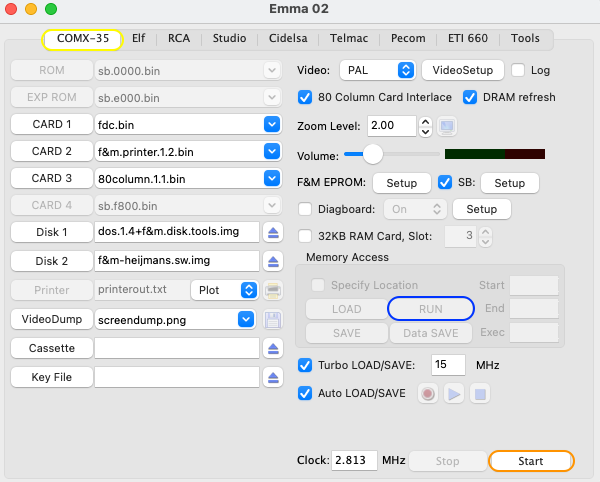600x482 pixels.
Task: Disable 80 Column Card Interlace
Action: tap(305, 97)
